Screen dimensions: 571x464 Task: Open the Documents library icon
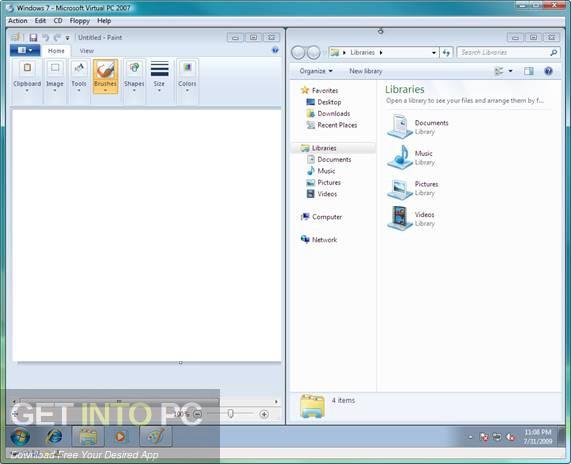click(399, 126)
